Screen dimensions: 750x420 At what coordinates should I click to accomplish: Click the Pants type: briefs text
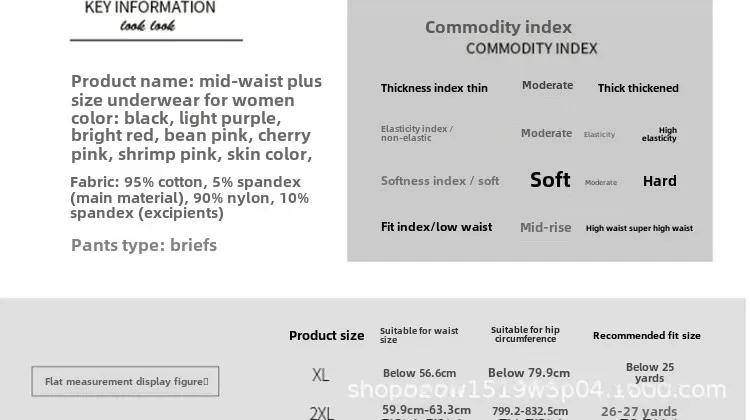click(144, 245)
